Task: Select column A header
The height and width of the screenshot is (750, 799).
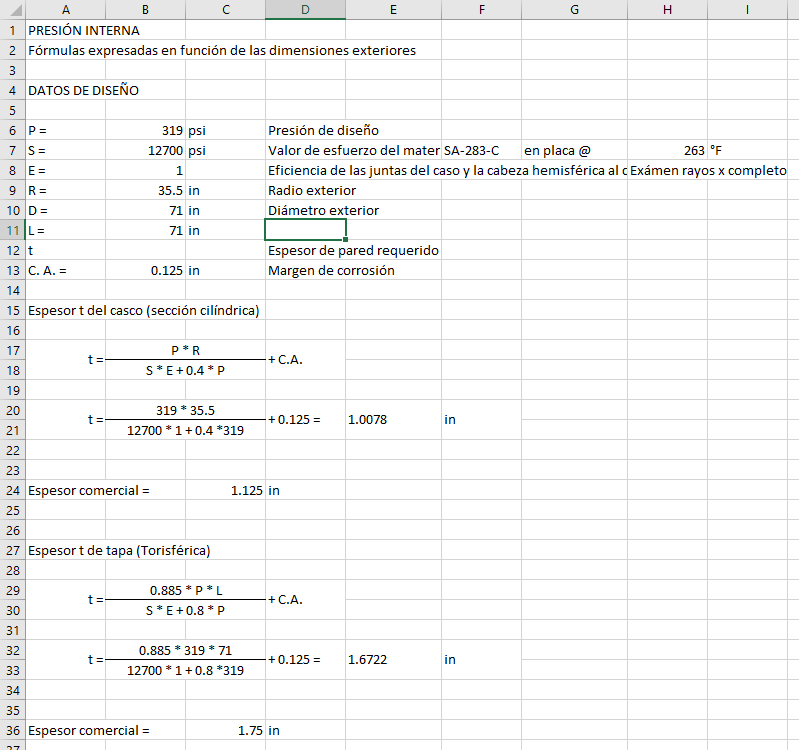Action: 65,10
